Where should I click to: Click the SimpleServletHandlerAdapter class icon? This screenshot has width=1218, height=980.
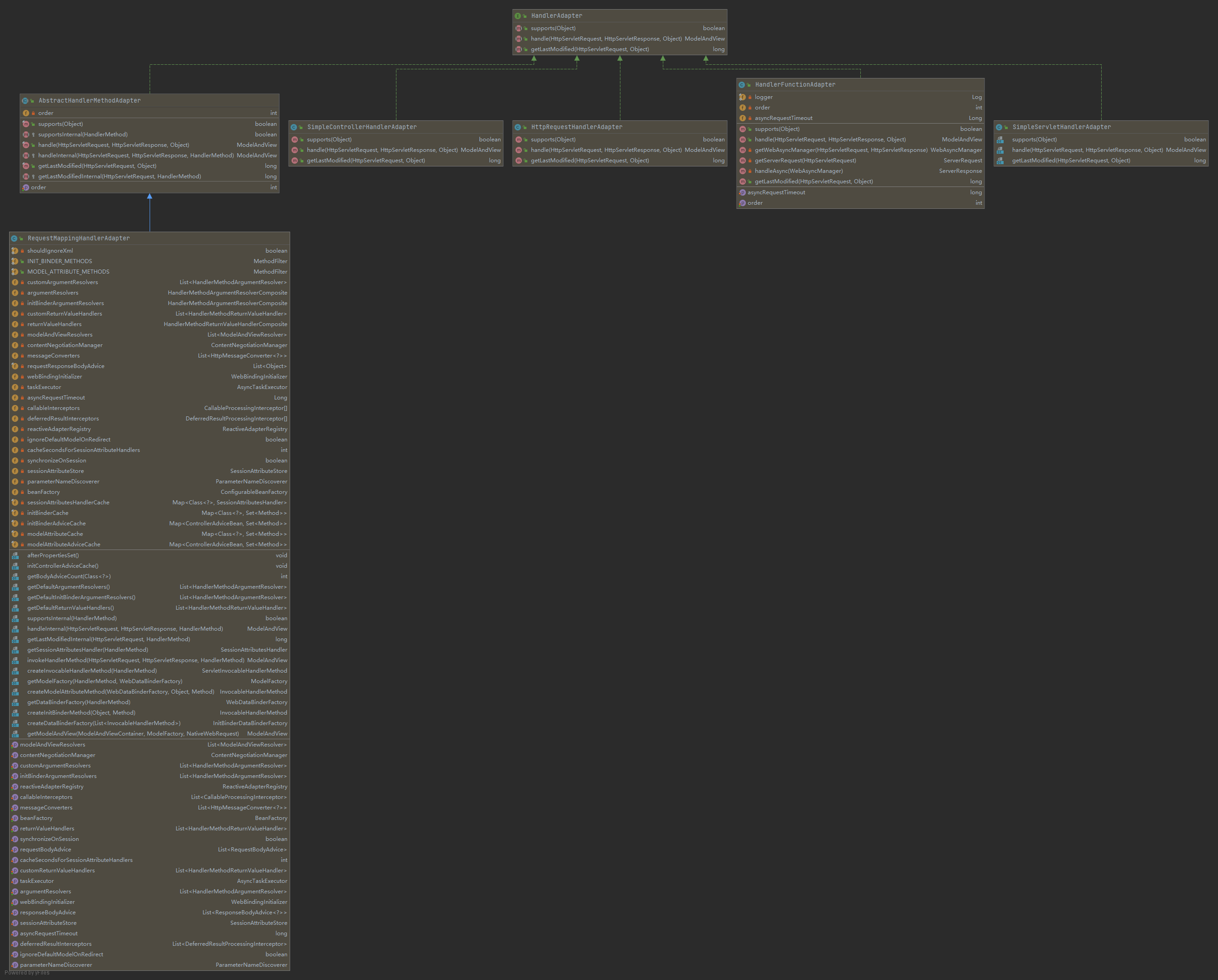(x=999, y=127)
